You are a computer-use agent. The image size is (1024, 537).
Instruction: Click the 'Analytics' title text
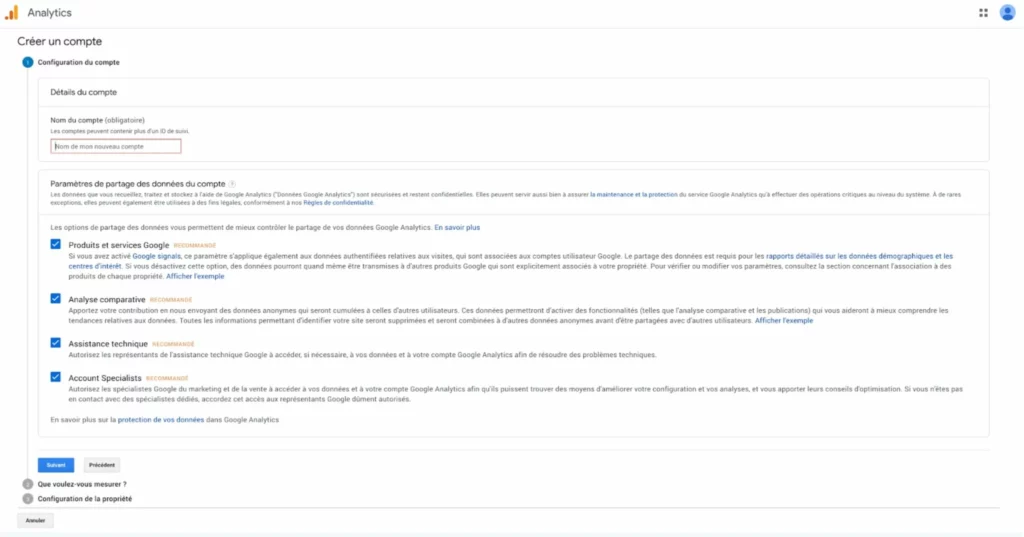(50, 12)
